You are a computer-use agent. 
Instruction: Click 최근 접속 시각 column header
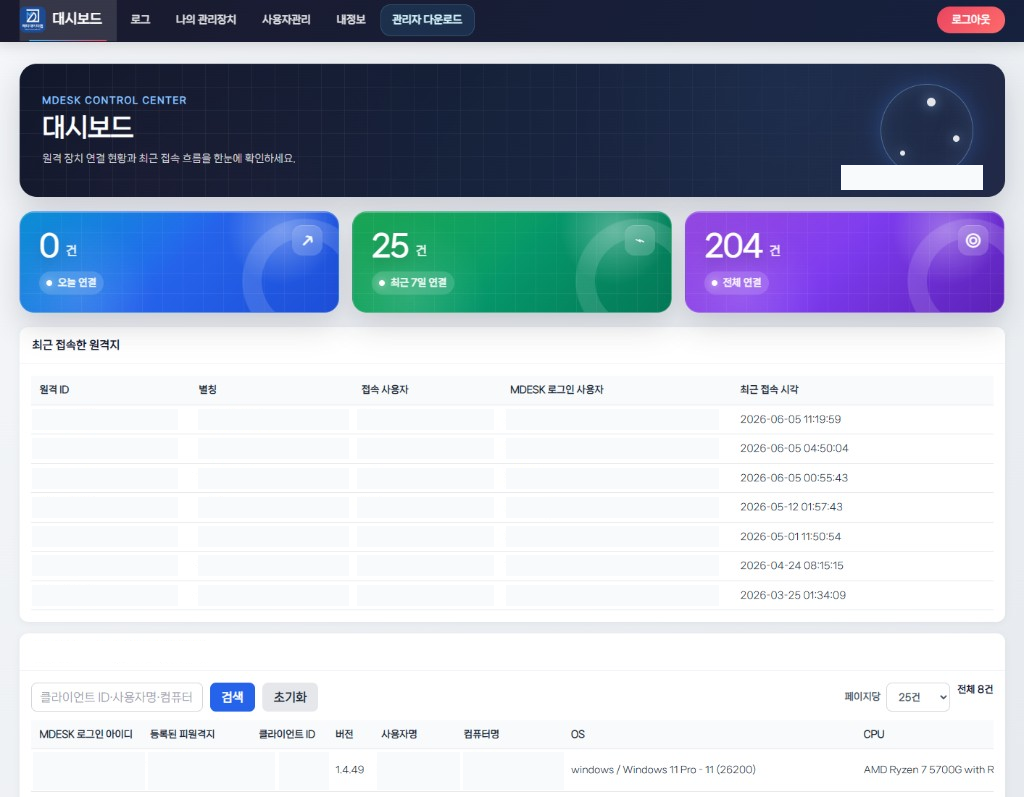(769, 389)
